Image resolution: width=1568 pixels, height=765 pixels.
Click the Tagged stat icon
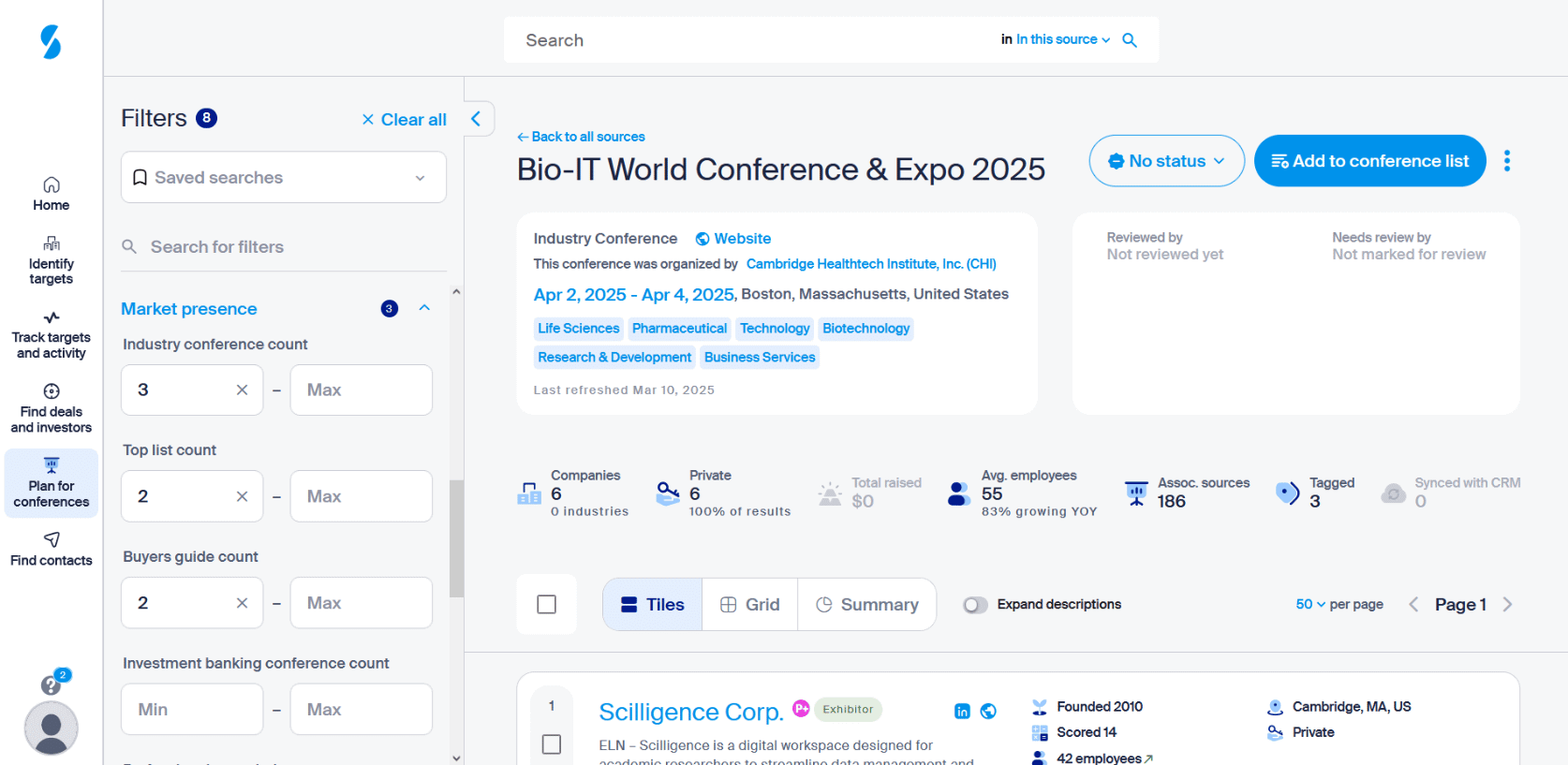[1288, 493]
